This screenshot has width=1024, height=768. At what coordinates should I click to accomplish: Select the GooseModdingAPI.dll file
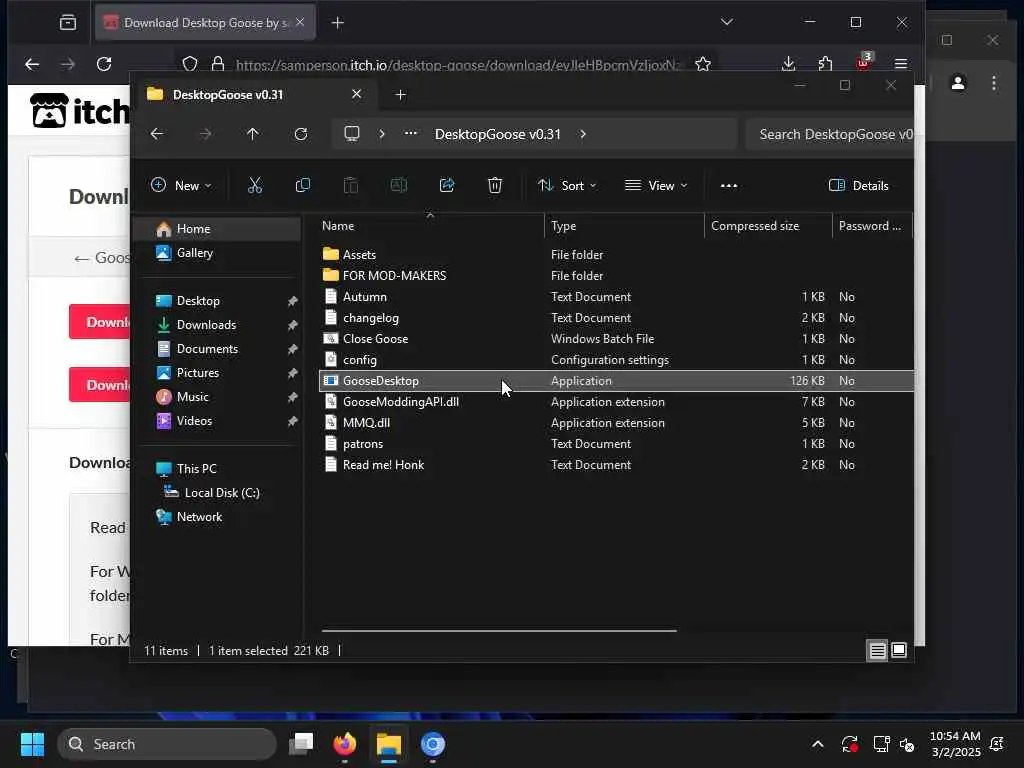615,402
